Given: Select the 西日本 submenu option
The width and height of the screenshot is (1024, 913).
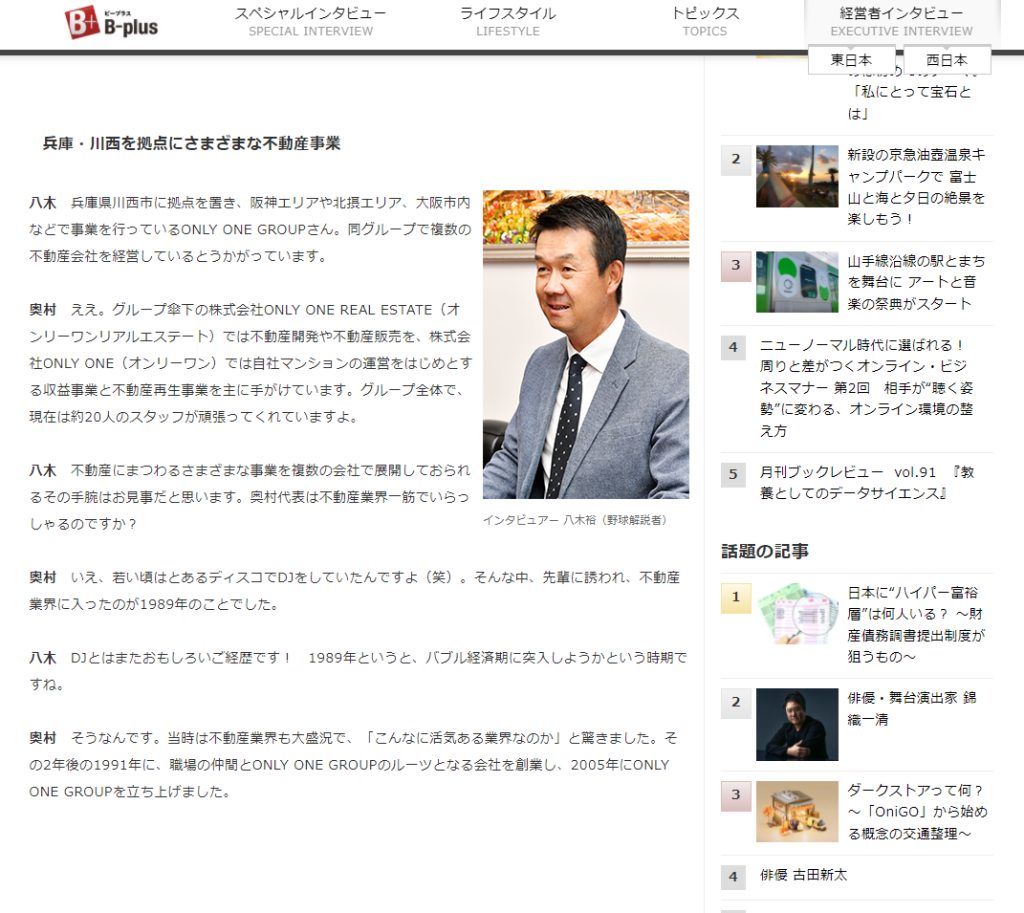Looking at the screenshot, I should (x=946, y=60).
